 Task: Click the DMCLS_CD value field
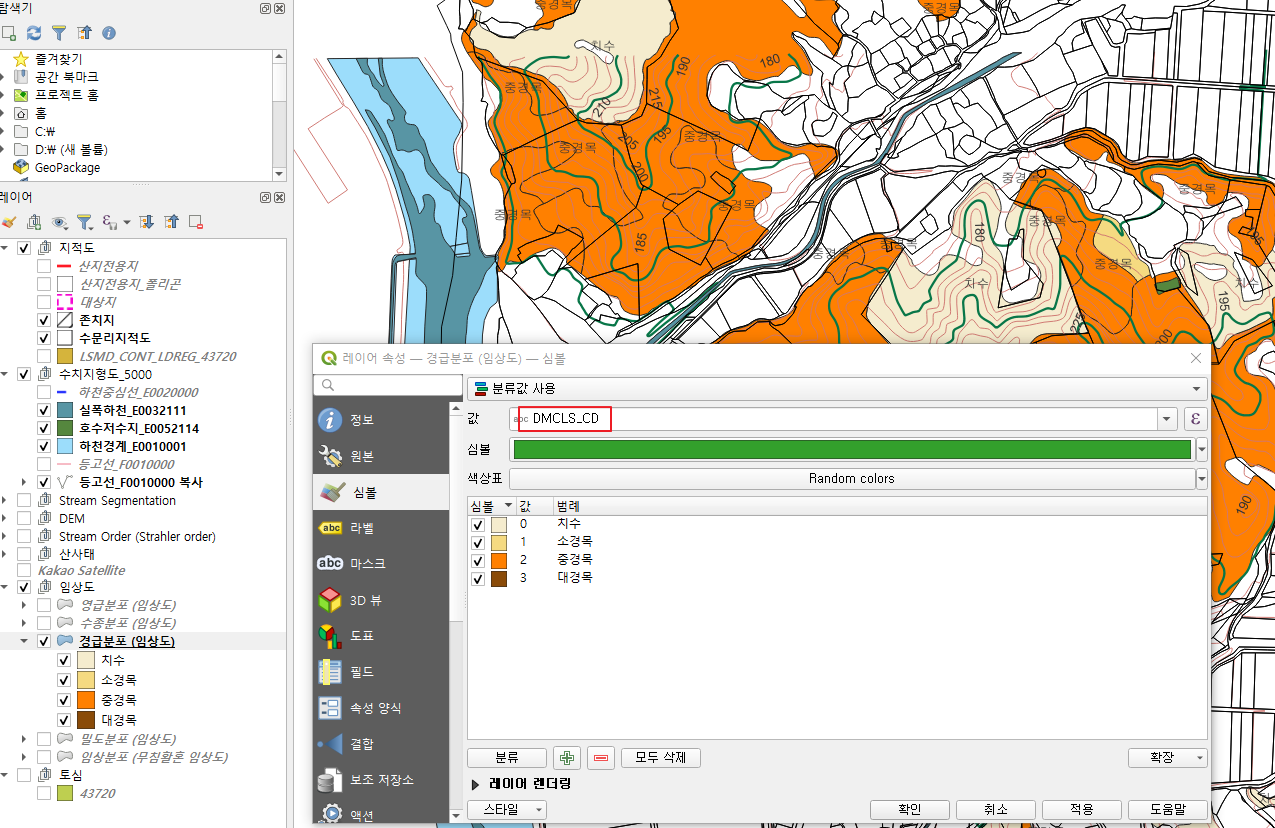(565, 419)
